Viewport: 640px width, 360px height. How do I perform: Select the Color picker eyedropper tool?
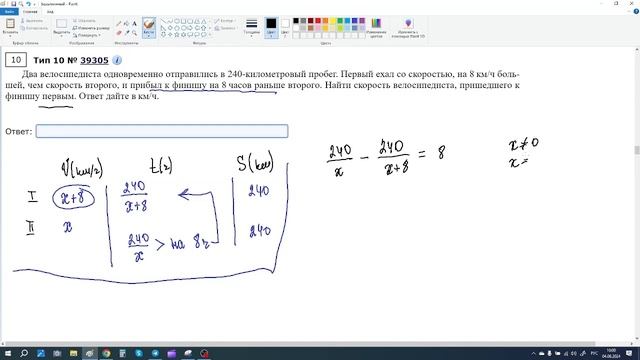click(127, 32)
